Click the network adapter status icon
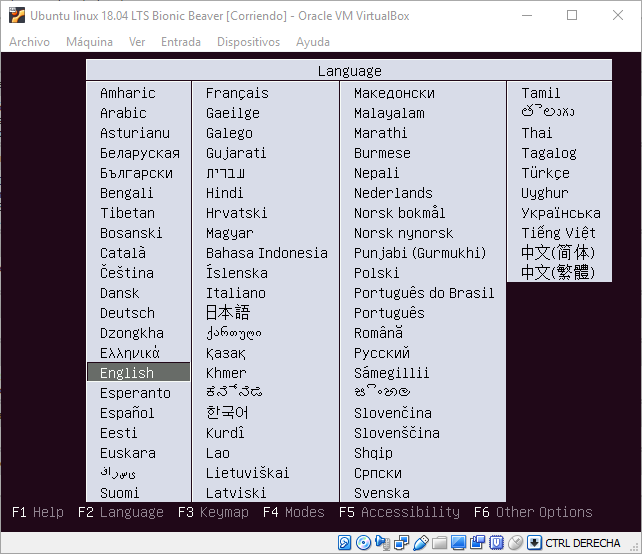This screenshot has height=554, width=642. coord(401,543)
